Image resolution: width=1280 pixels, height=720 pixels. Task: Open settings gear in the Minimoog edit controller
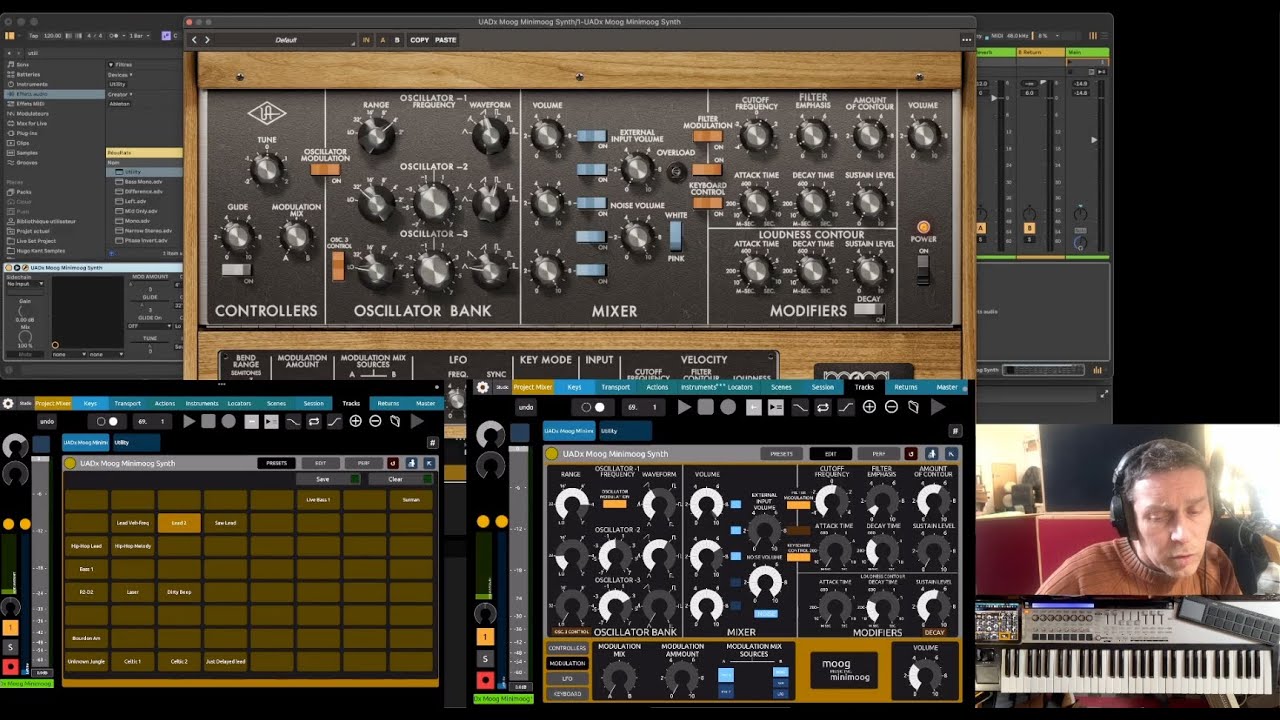(x=483, y=387)
